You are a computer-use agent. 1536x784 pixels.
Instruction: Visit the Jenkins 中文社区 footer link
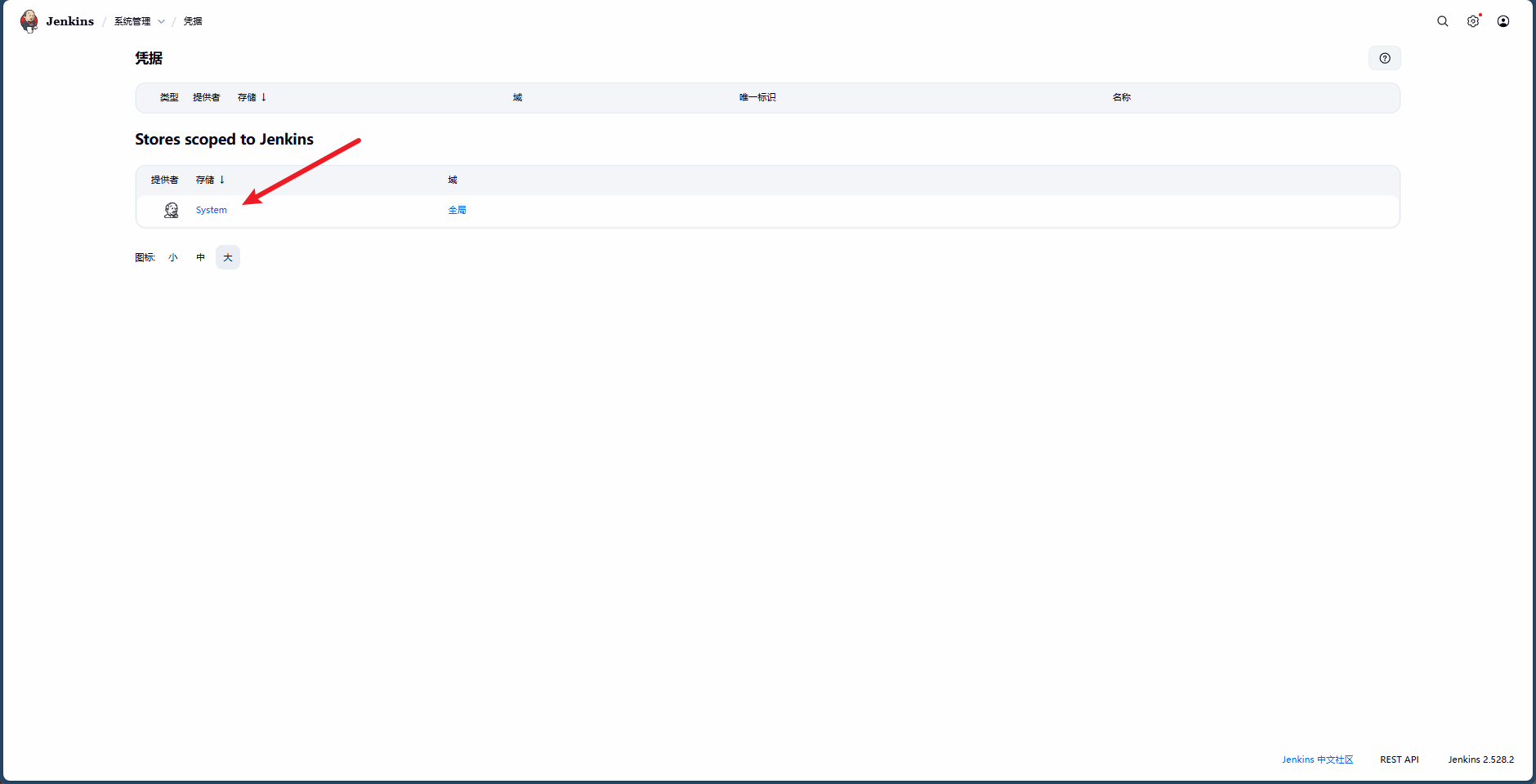click(1318, 759)
